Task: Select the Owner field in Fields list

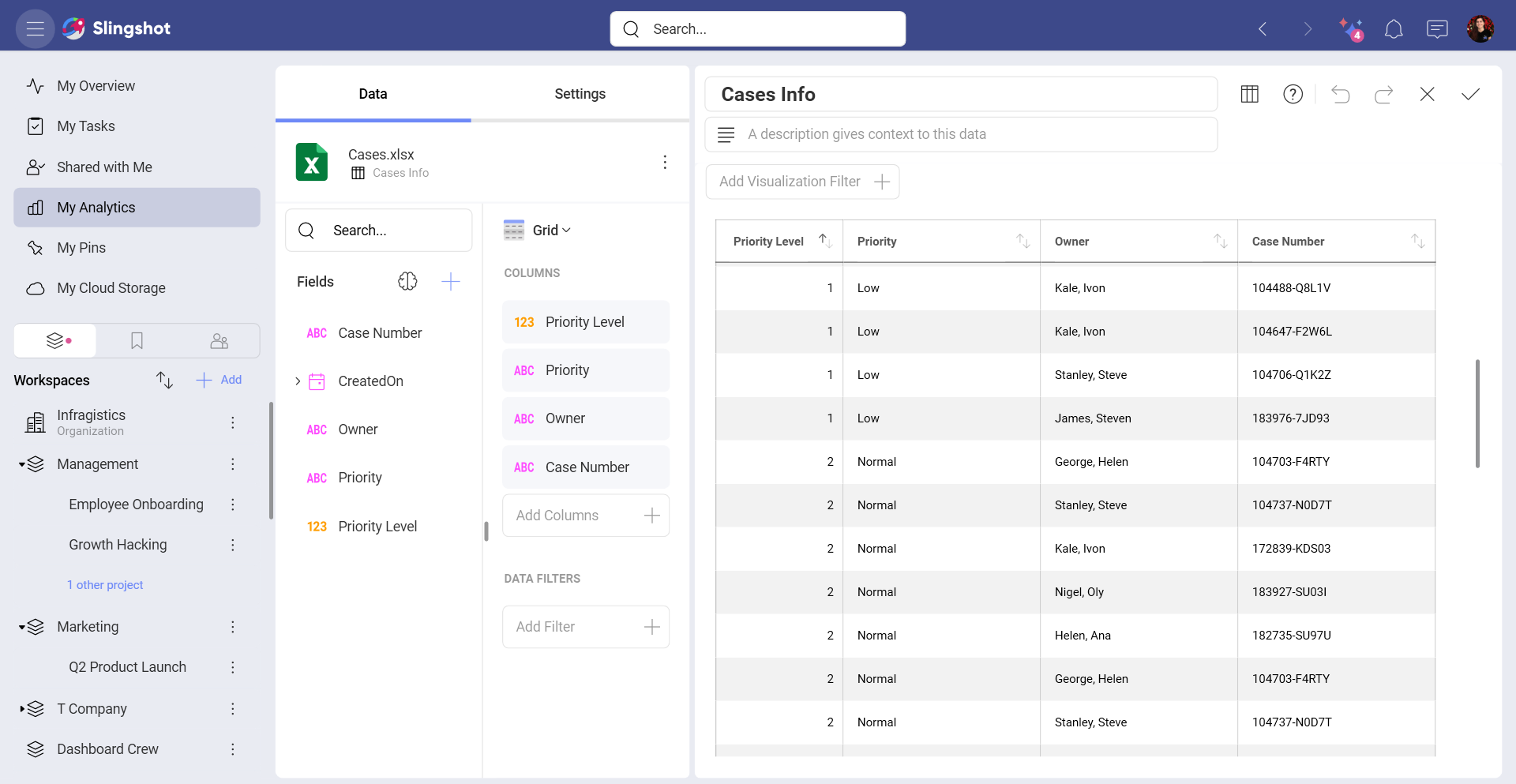Action: click(357, 430)
